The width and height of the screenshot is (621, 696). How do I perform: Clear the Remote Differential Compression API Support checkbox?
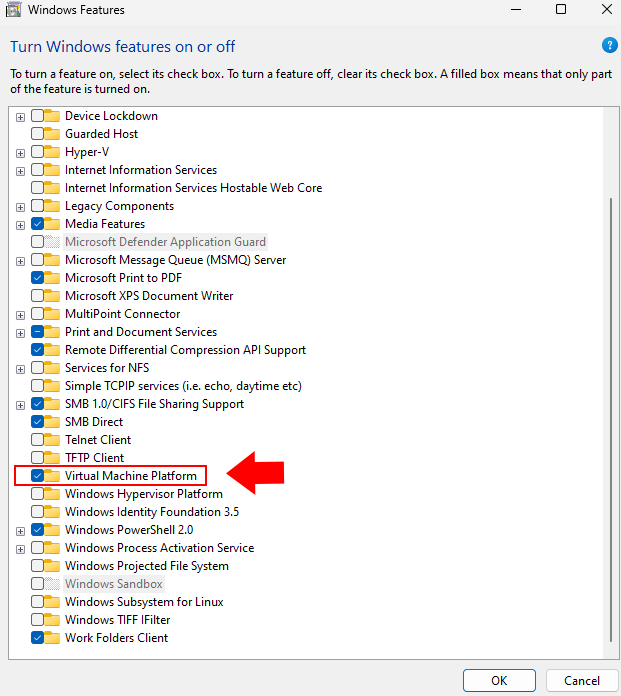37,350
